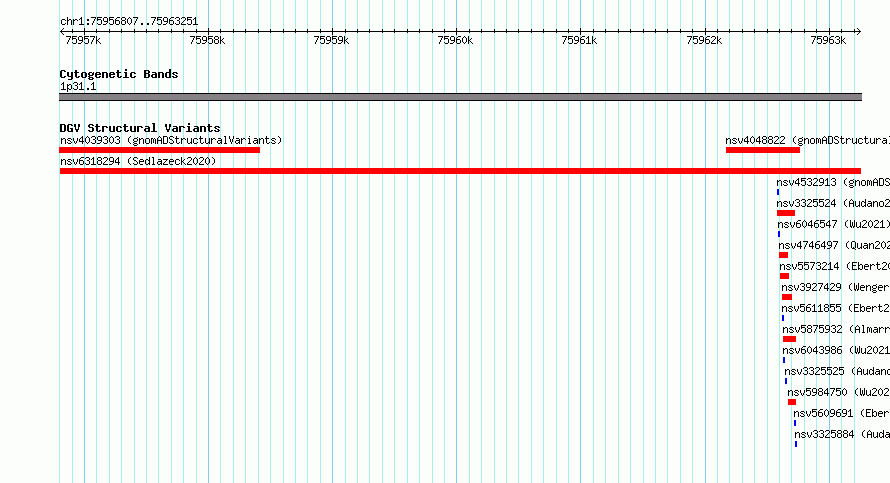Click the nsv4048822 variant label
This screenshot has width=890, height=483.
(x=807, y=140)
